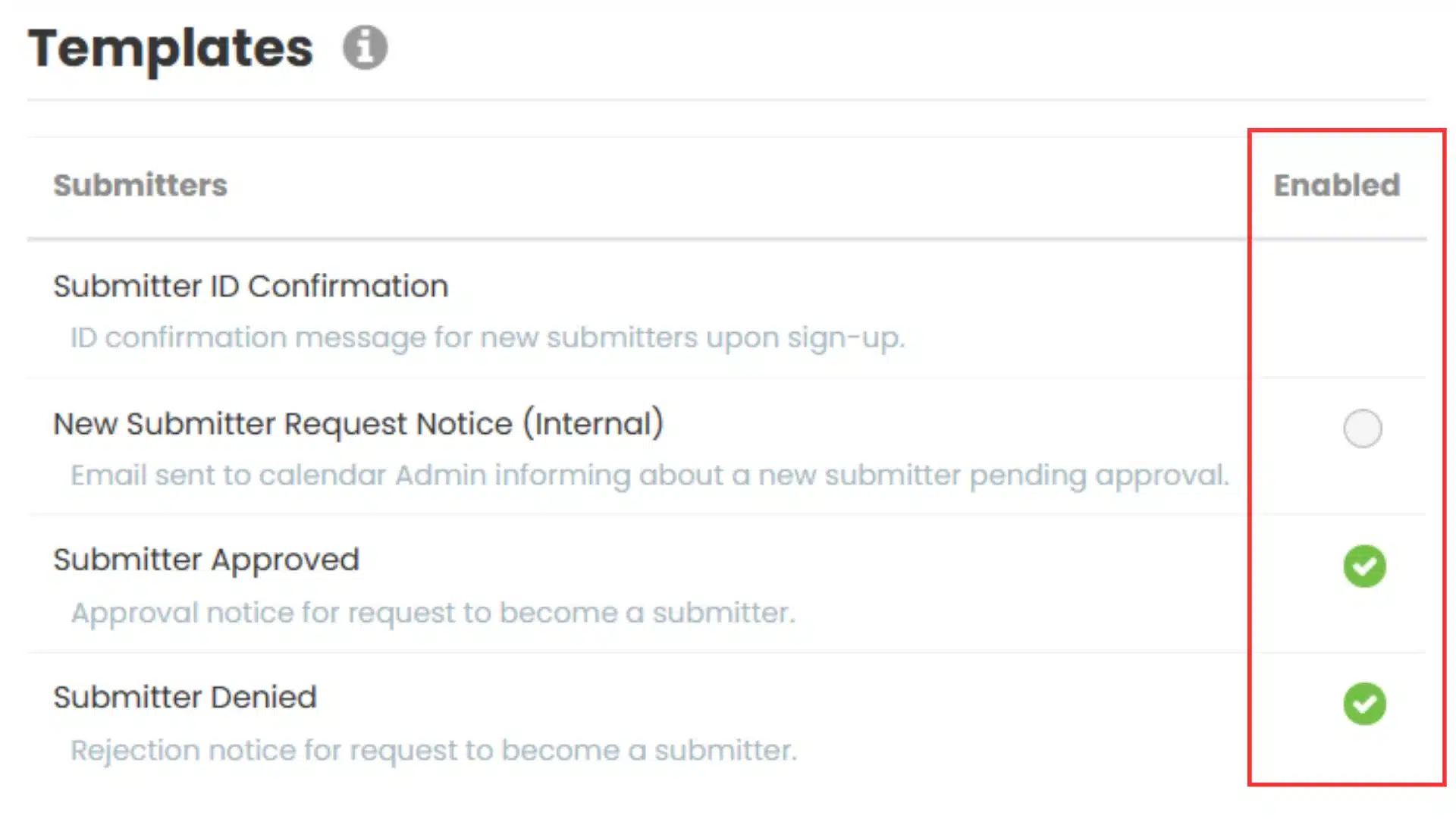
Task: Click the Enabled column header
Action: tap(1337, 186)
